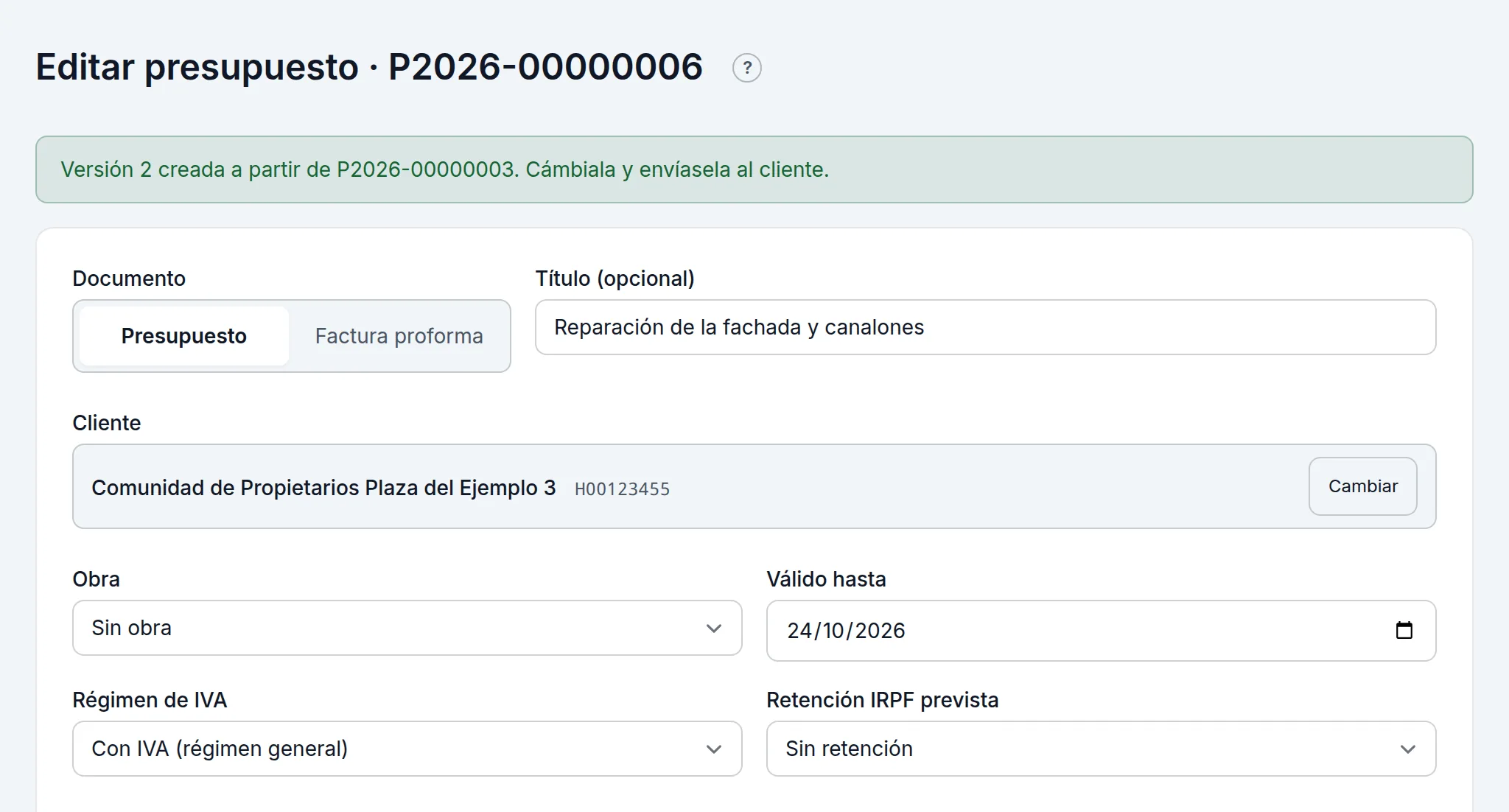Click the green Versión 2 creada notification message
The width and height of the screenshot is (1509, 812).
(754, 169)
